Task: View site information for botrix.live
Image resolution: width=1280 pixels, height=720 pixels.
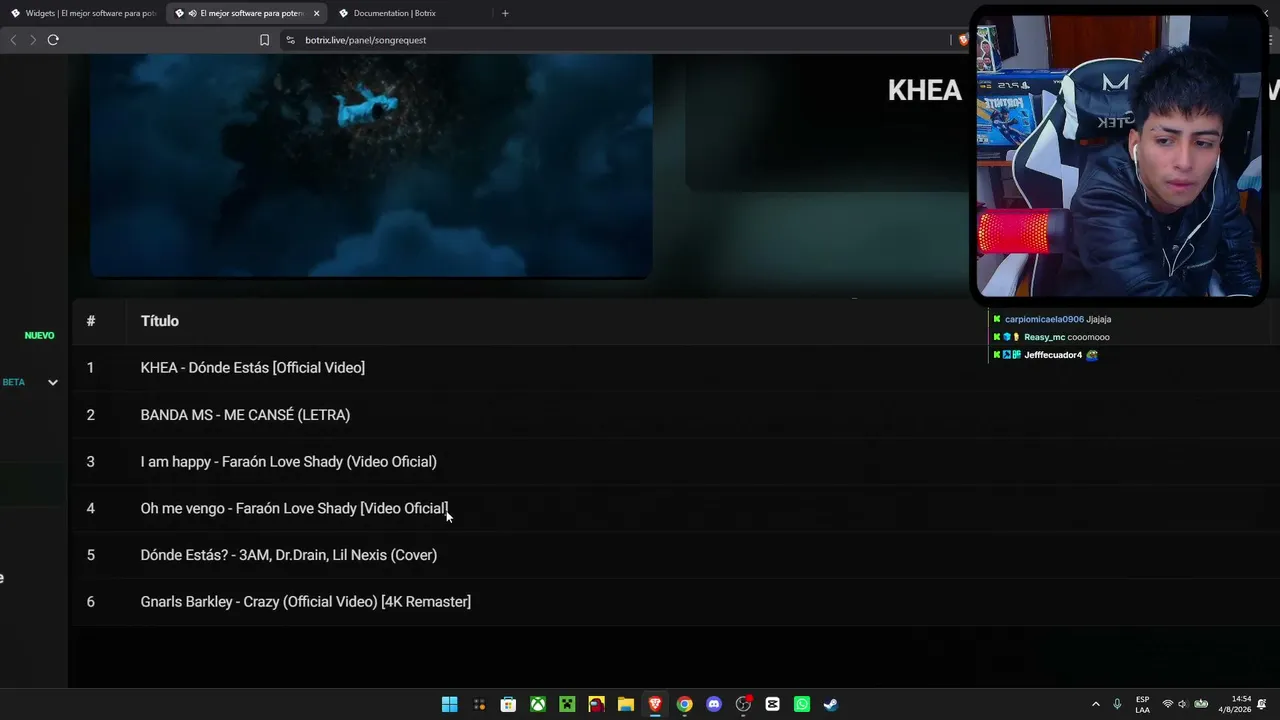Action: 290,40
